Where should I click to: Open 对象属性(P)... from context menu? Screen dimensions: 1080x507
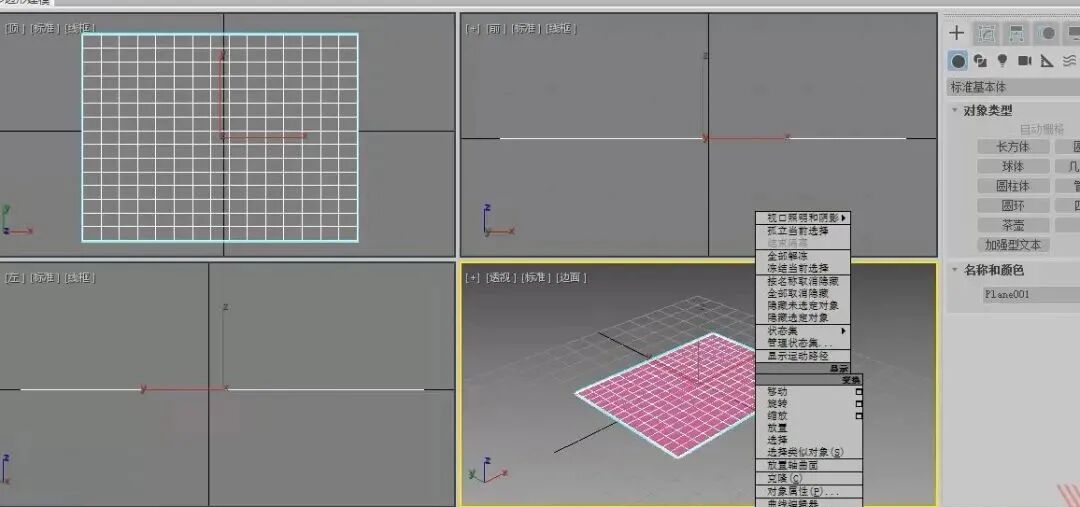(x=809, y=492)
